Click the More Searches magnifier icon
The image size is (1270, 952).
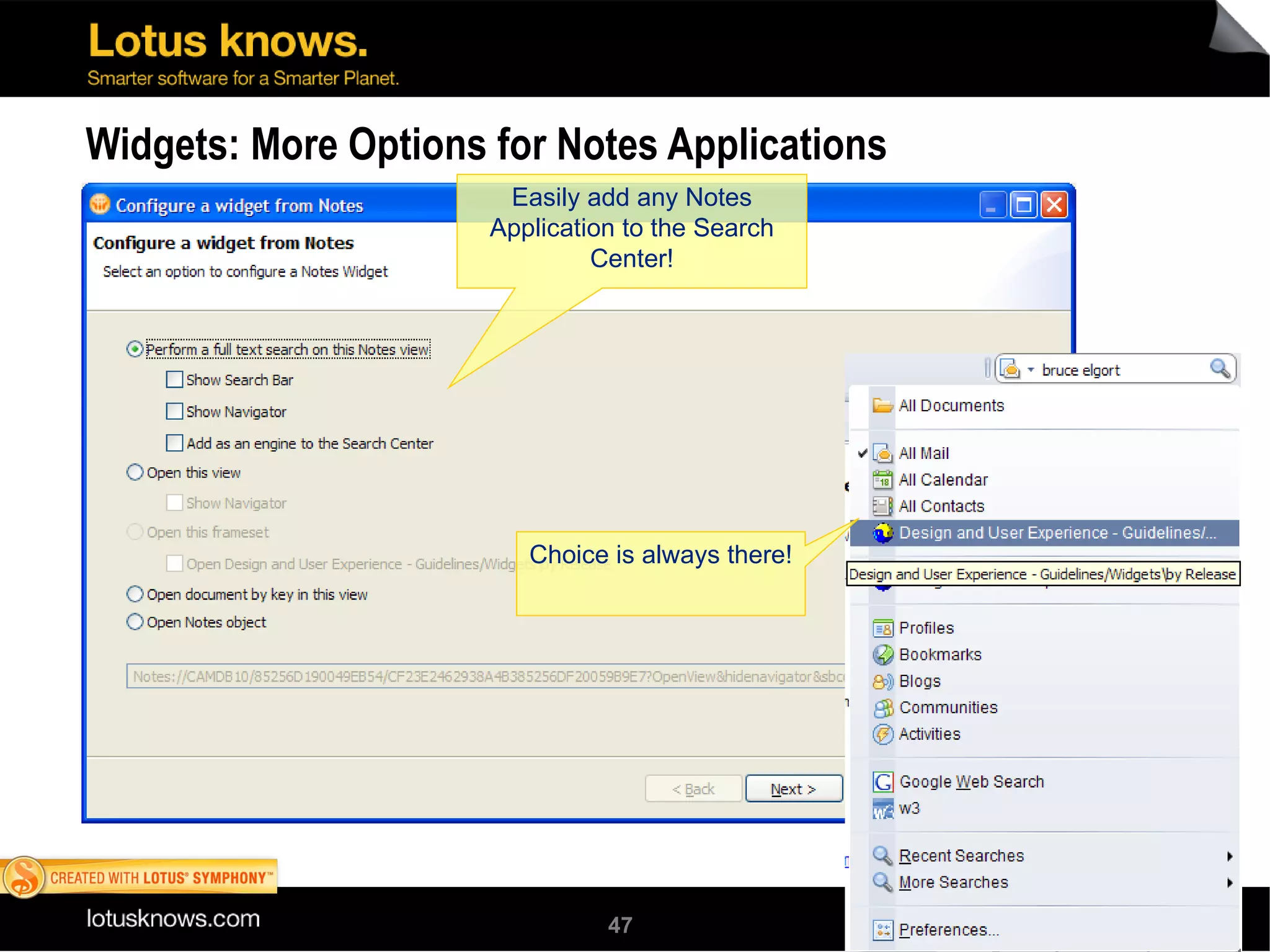[882, 882]
